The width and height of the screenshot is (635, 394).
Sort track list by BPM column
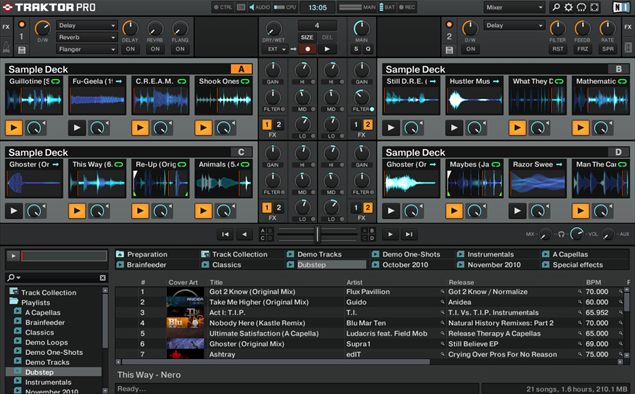[x=594, y=282]
